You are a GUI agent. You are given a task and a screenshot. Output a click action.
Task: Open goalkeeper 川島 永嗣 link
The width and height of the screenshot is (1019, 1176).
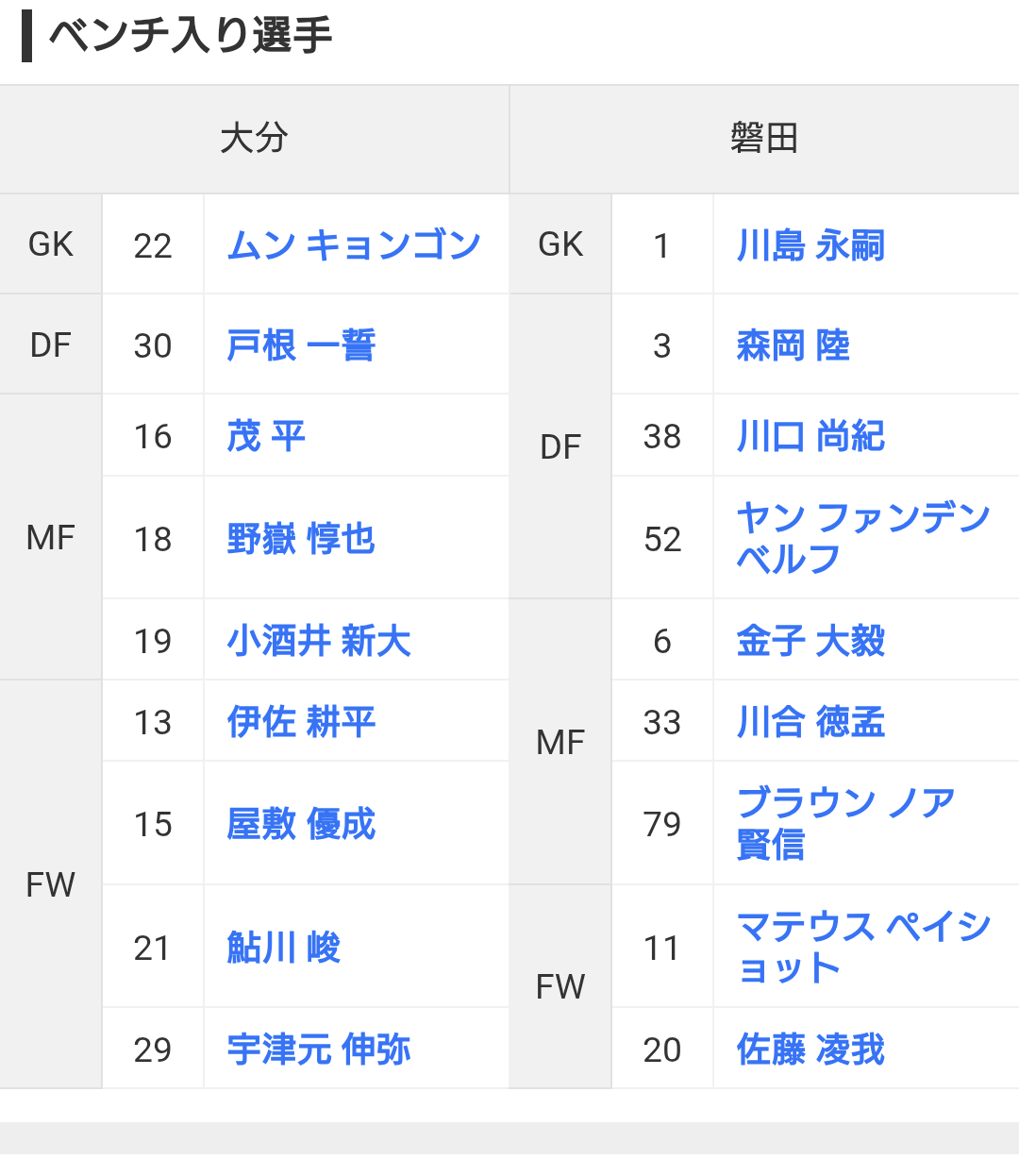pos(810,245)
